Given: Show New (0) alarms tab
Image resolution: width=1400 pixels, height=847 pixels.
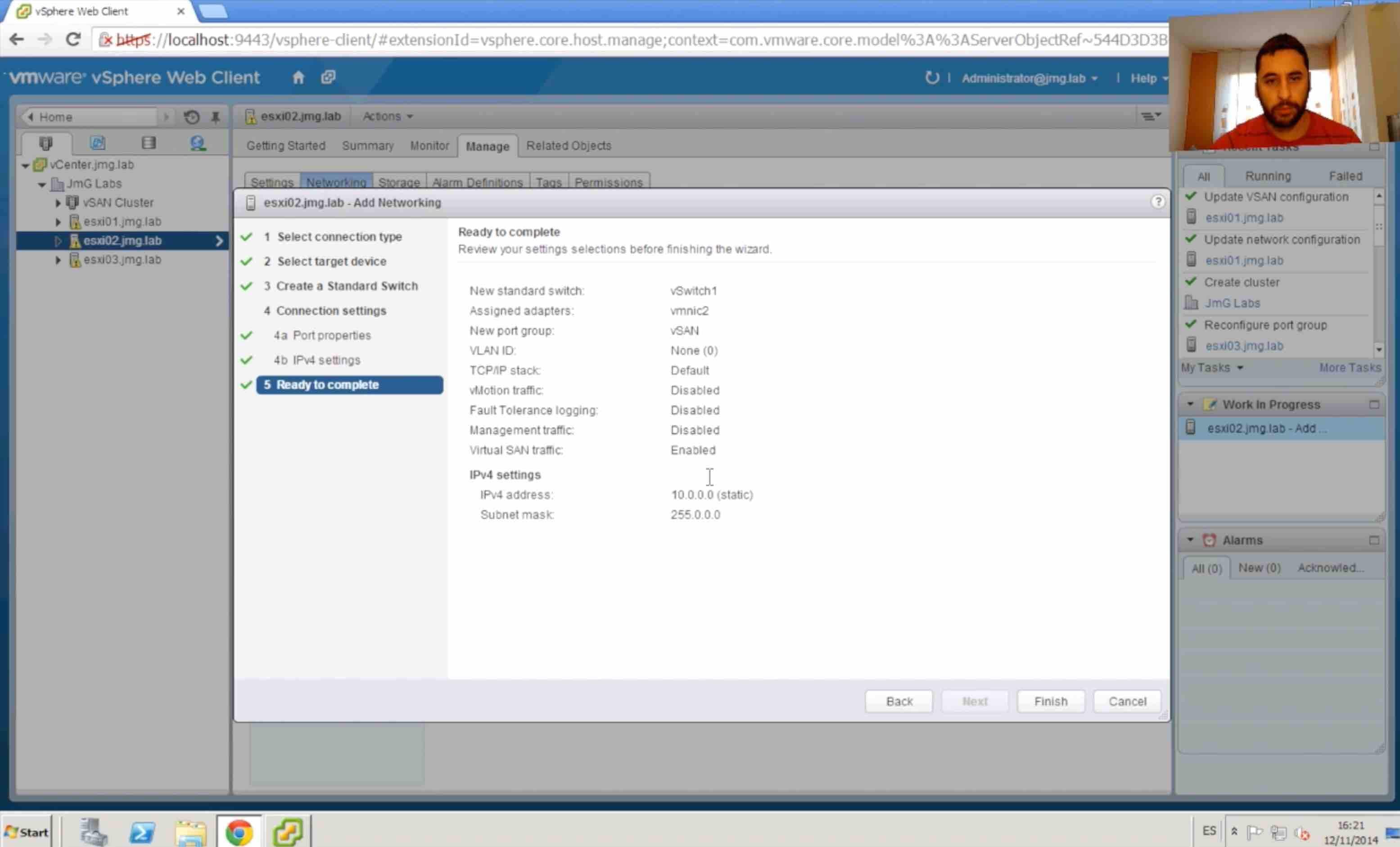Looking at the screenshot, I should pyautogui.click(x=1260, y=568).
